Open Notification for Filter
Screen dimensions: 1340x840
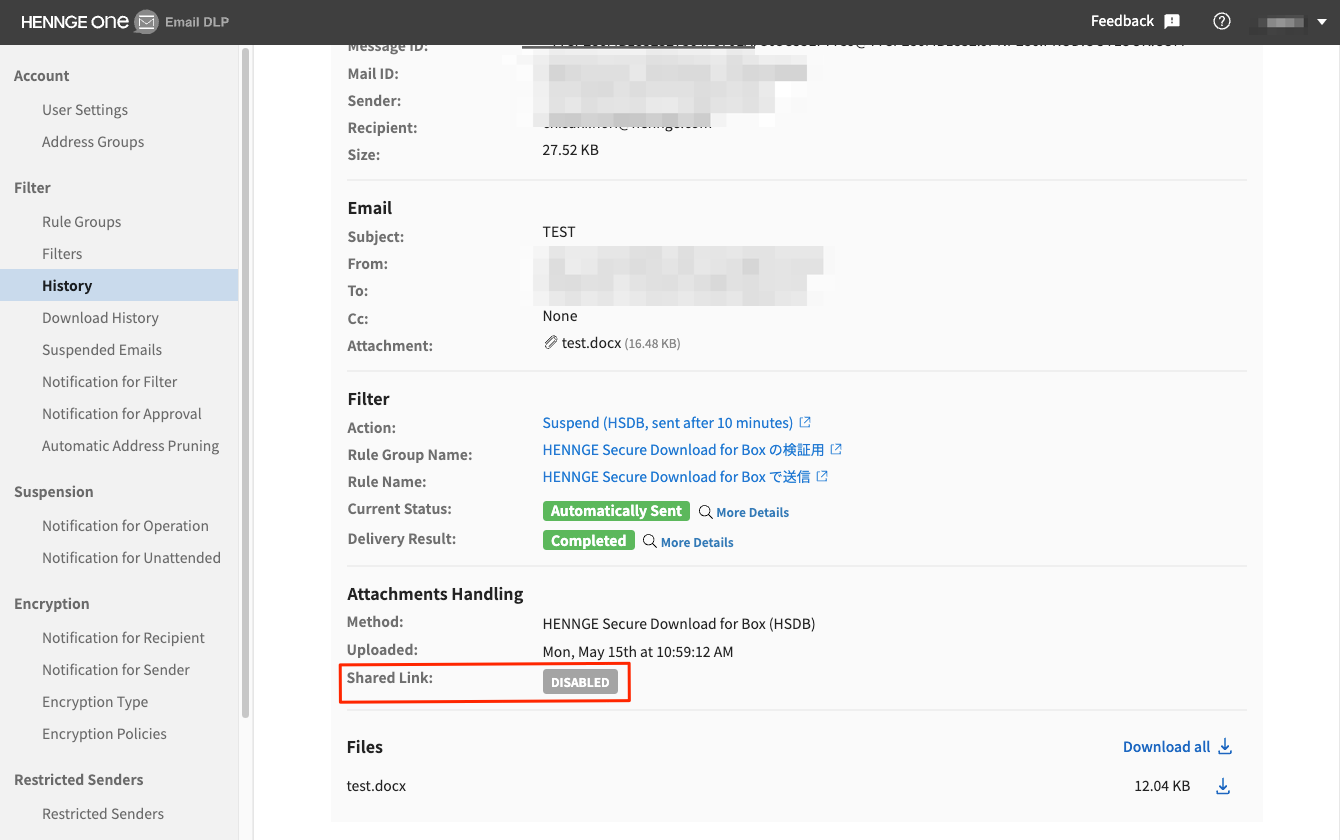110,382
